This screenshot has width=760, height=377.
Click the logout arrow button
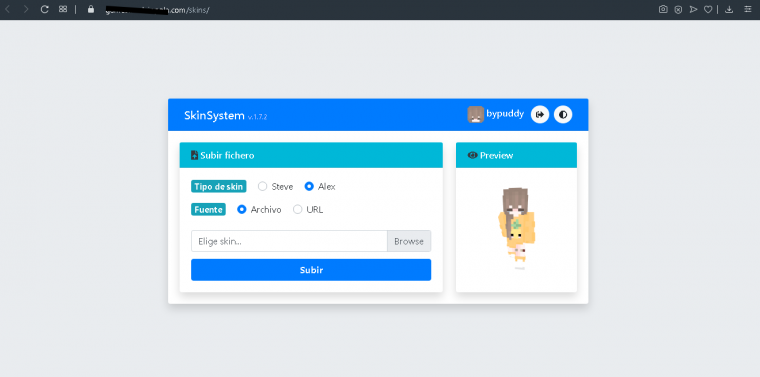tap(540, 115)
